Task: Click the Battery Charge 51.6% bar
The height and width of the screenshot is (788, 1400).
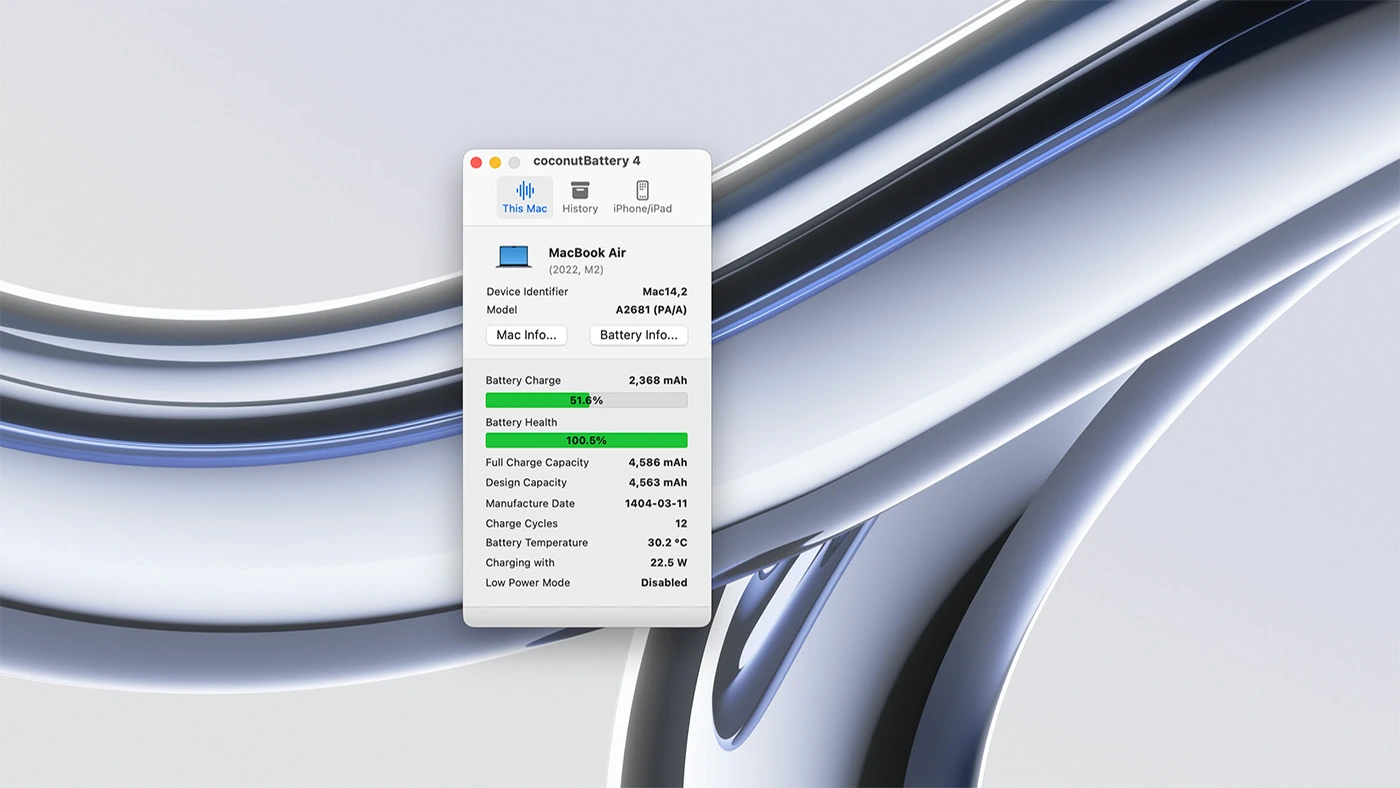Action: pos(586,400)
